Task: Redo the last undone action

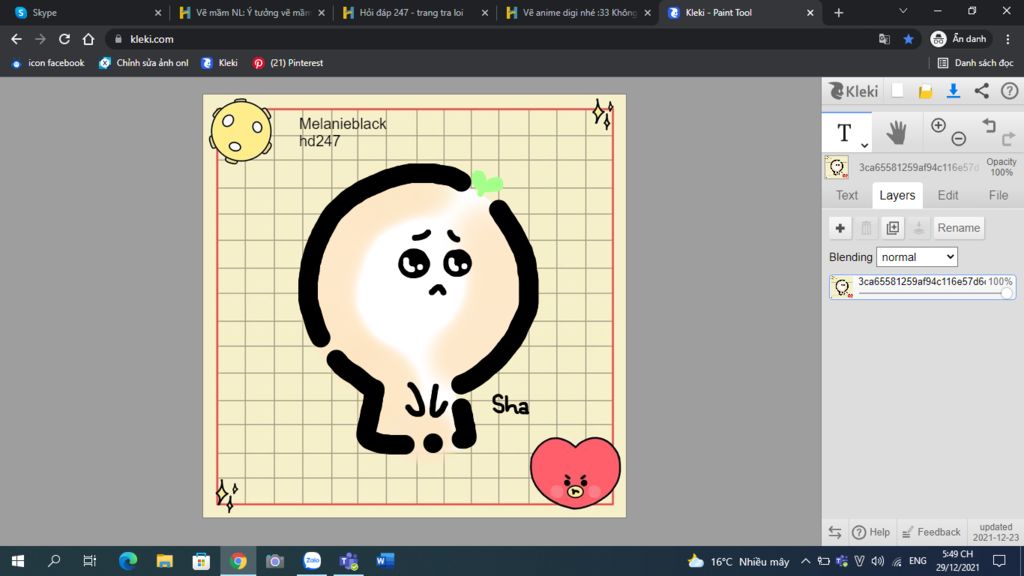Action: (x=1008, y=138)
